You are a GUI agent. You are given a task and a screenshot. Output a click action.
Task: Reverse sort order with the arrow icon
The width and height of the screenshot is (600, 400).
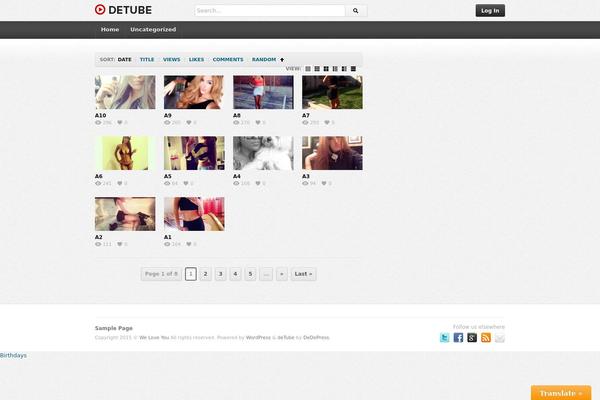click(x=282, y=60)
